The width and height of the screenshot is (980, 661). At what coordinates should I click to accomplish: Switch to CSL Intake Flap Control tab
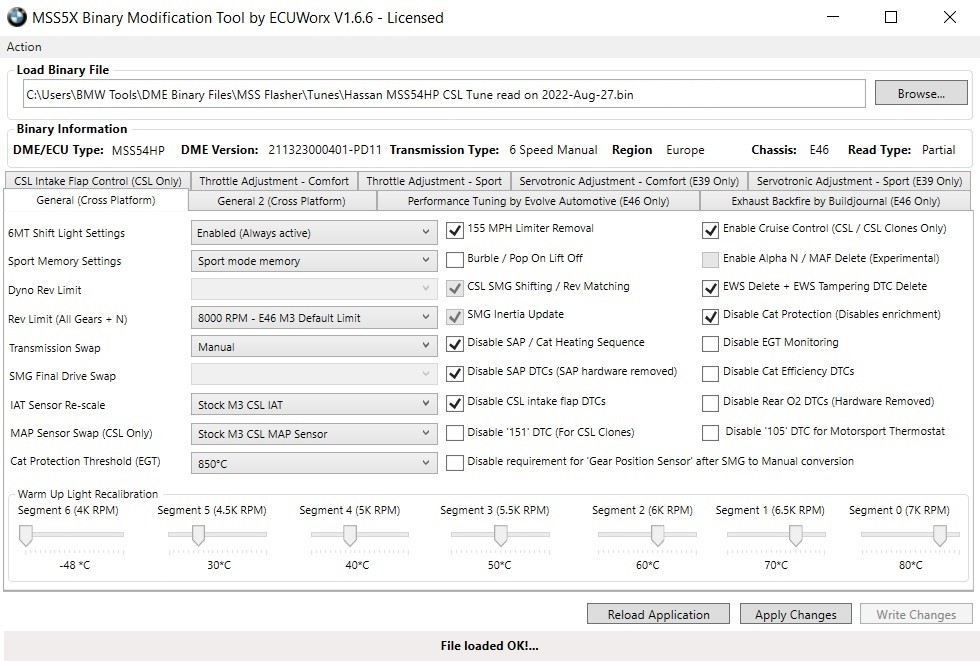tap(98, 181)
